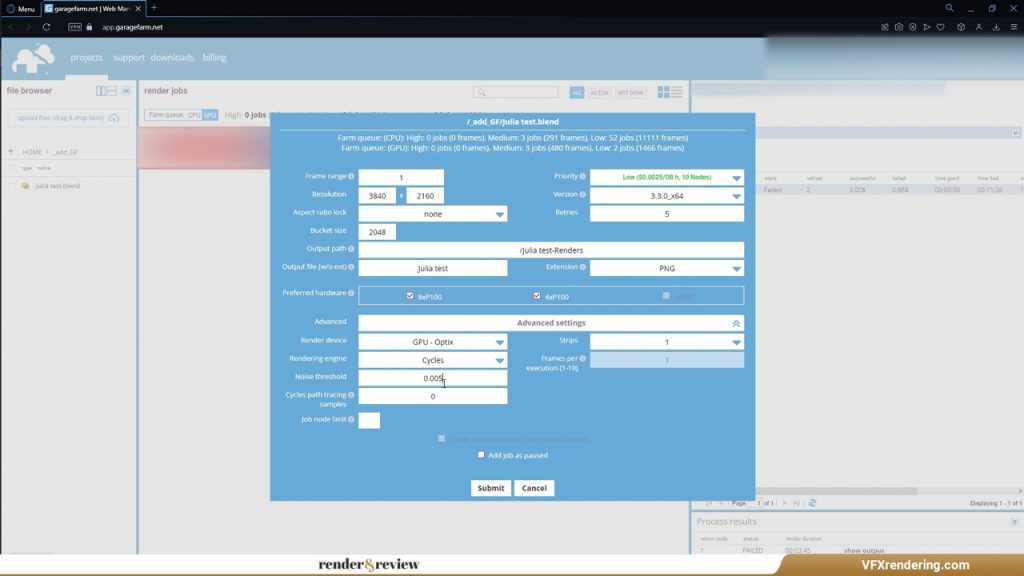Click the Output path info icon

(351, 249)
